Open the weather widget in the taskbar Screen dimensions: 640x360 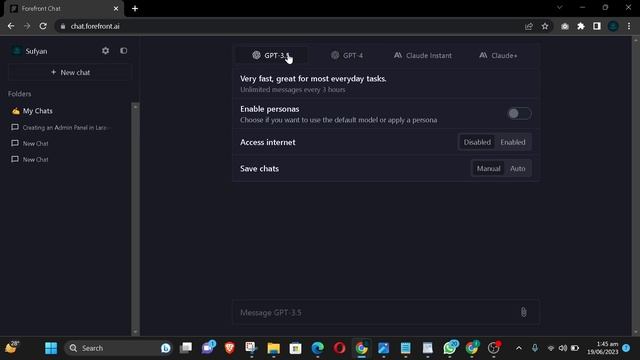pyautogui.click(x=12, y=348)
